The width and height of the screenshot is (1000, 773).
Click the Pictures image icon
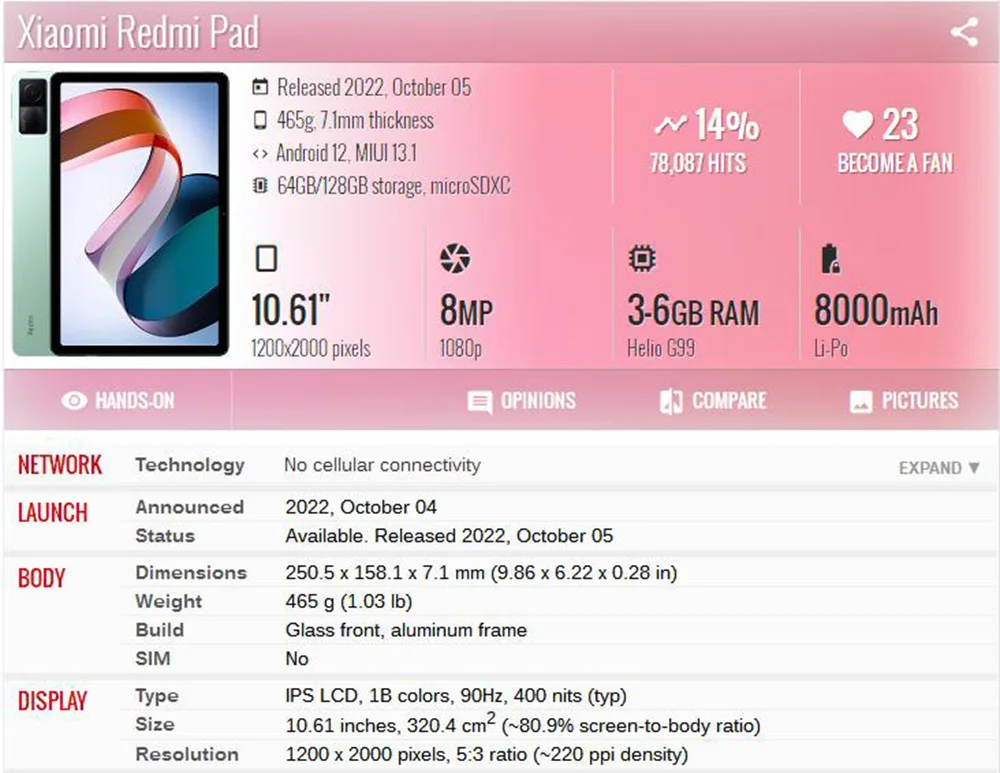coord(861,401)
